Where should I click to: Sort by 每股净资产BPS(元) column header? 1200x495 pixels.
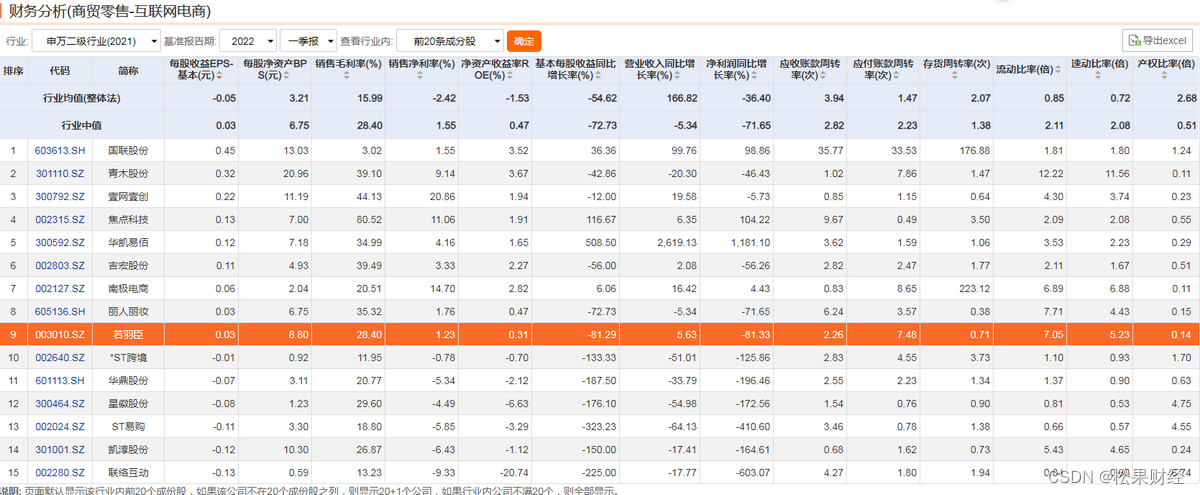coord(277,70)
